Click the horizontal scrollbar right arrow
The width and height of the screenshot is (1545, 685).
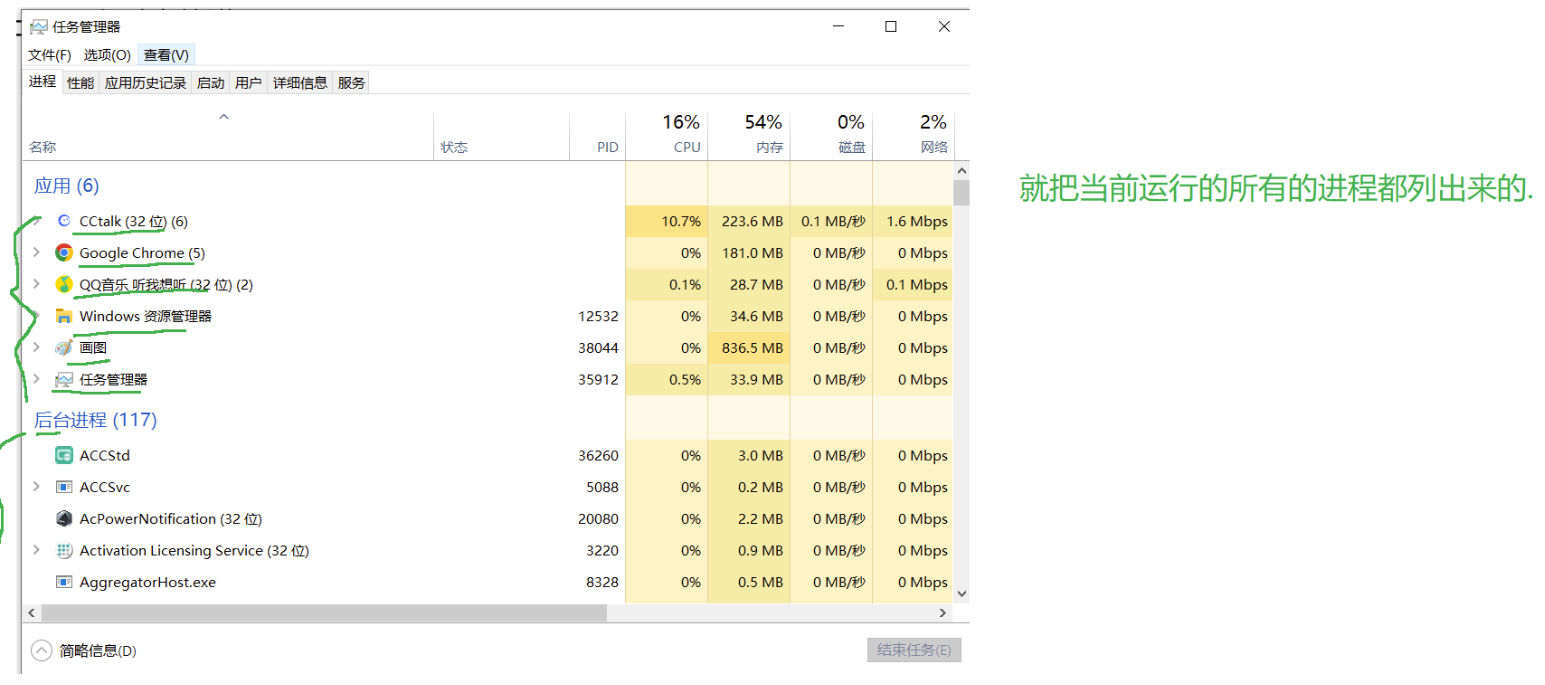(x=942, y=612)
